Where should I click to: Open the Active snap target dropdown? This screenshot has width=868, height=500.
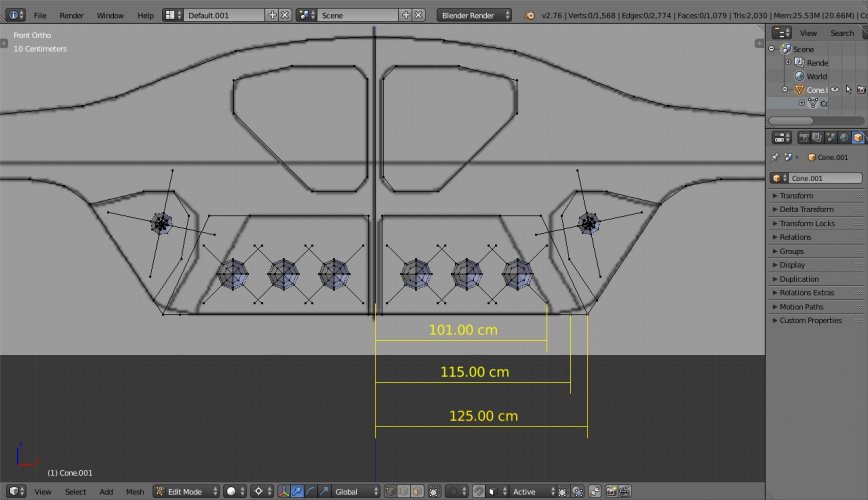[x=532, y=491]
